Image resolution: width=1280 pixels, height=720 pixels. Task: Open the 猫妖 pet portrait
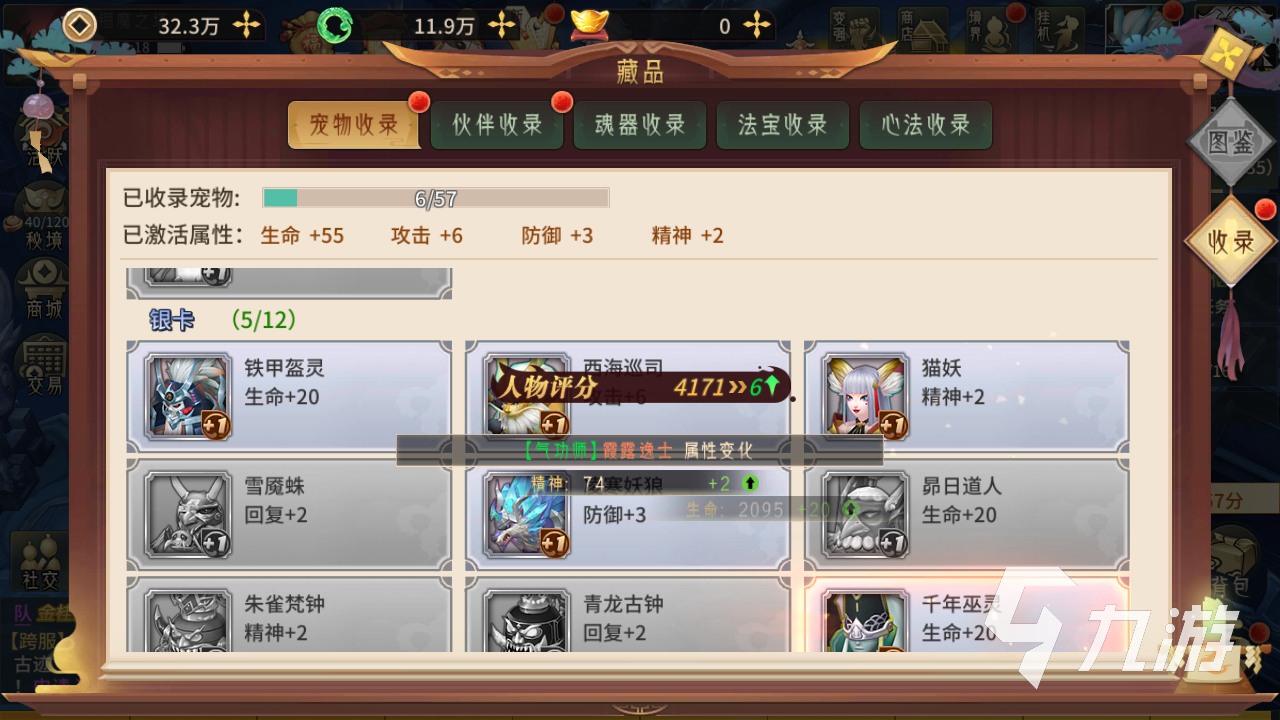pos(865,396)
